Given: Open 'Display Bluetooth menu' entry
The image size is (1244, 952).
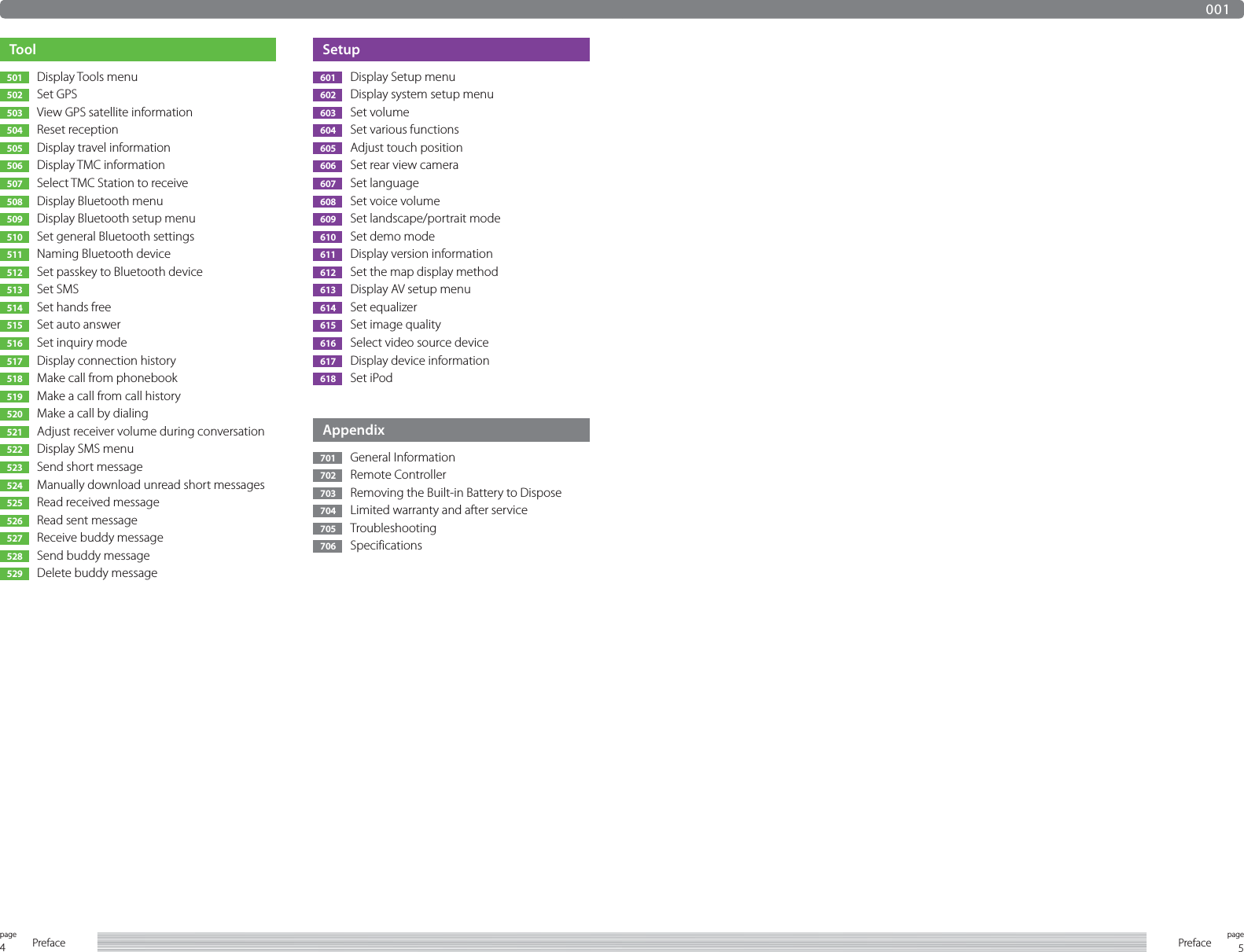Looking at the screenshot, I should (x=100, y=201).
